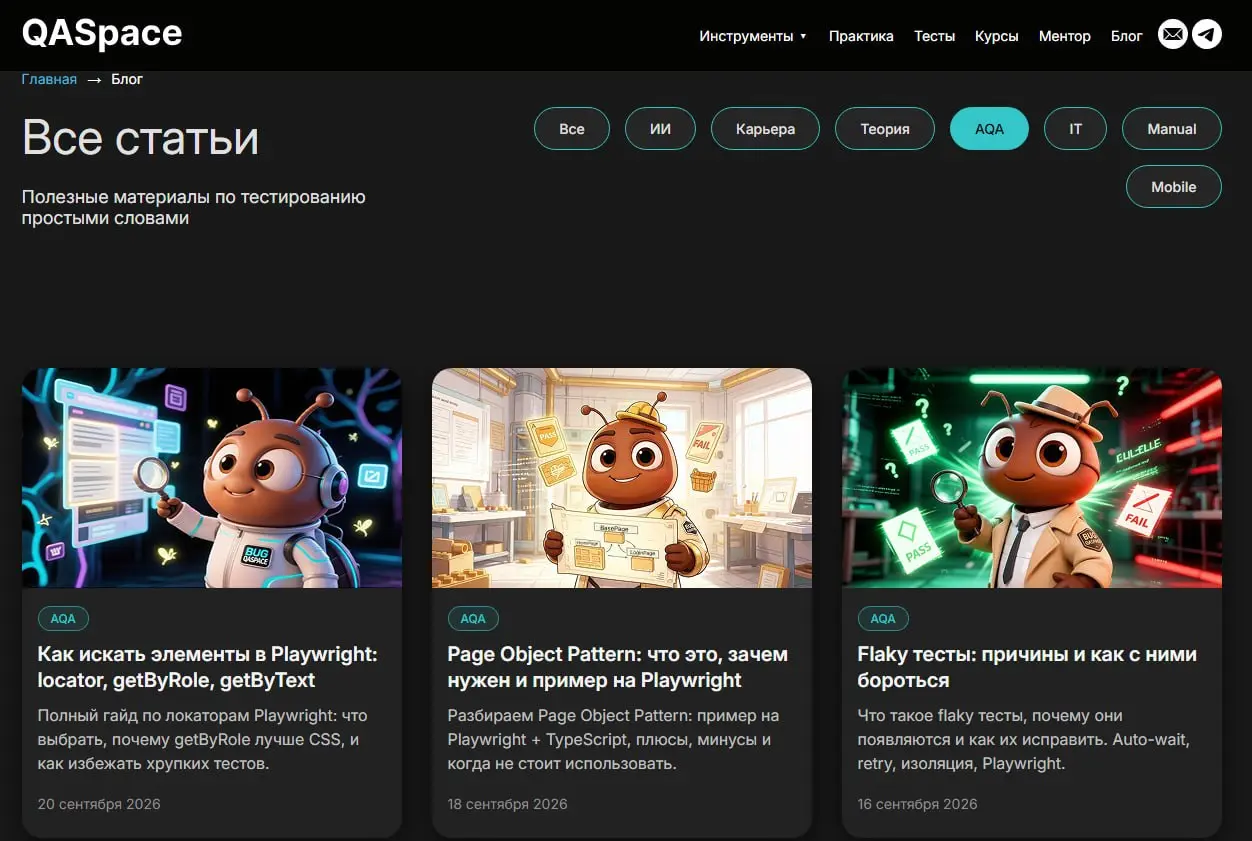Click the QASpace logo

point(102,34)
